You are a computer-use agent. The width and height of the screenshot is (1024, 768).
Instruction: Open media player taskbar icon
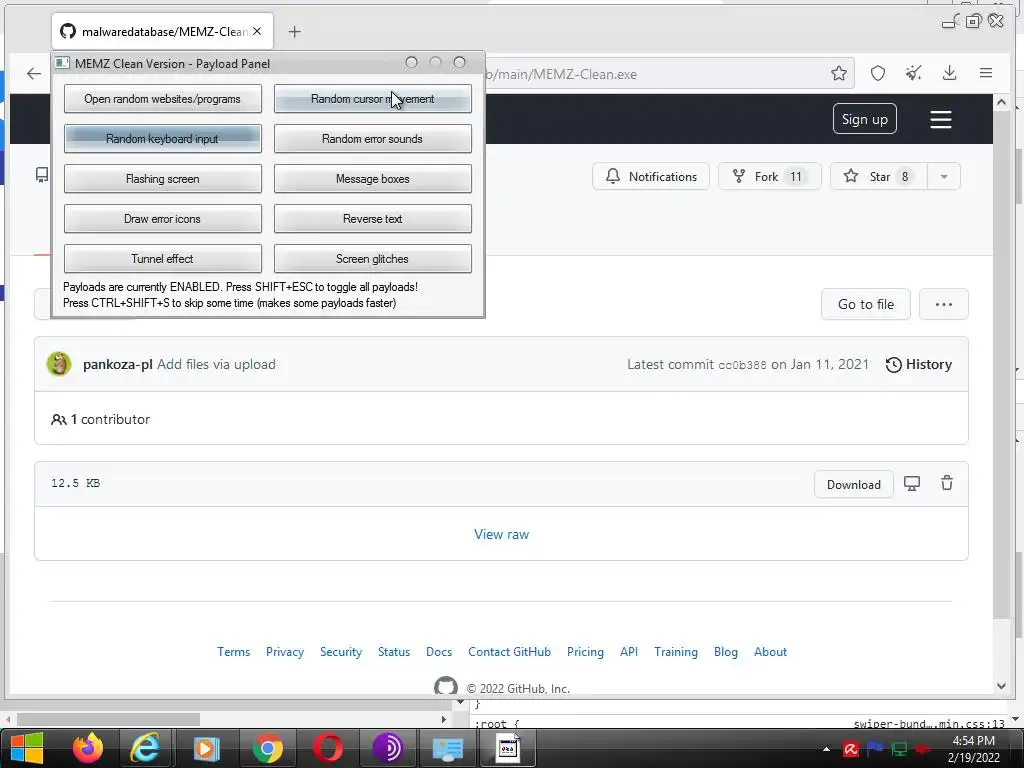[x=206, y=748]
